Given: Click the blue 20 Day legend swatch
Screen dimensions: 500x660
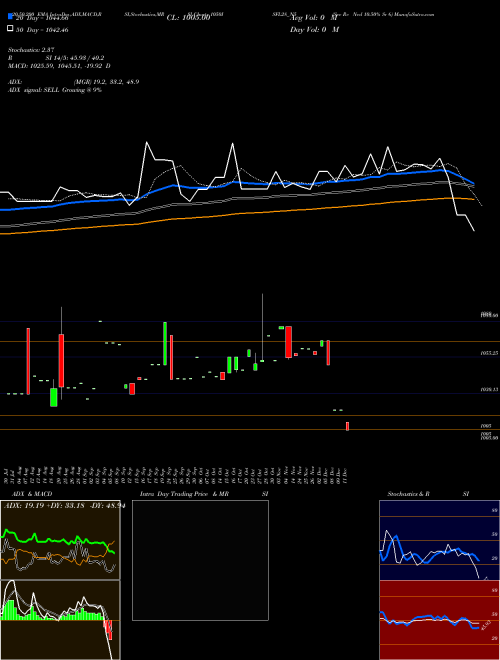Looking at the screenshot, I should click(x=11, y=17).
